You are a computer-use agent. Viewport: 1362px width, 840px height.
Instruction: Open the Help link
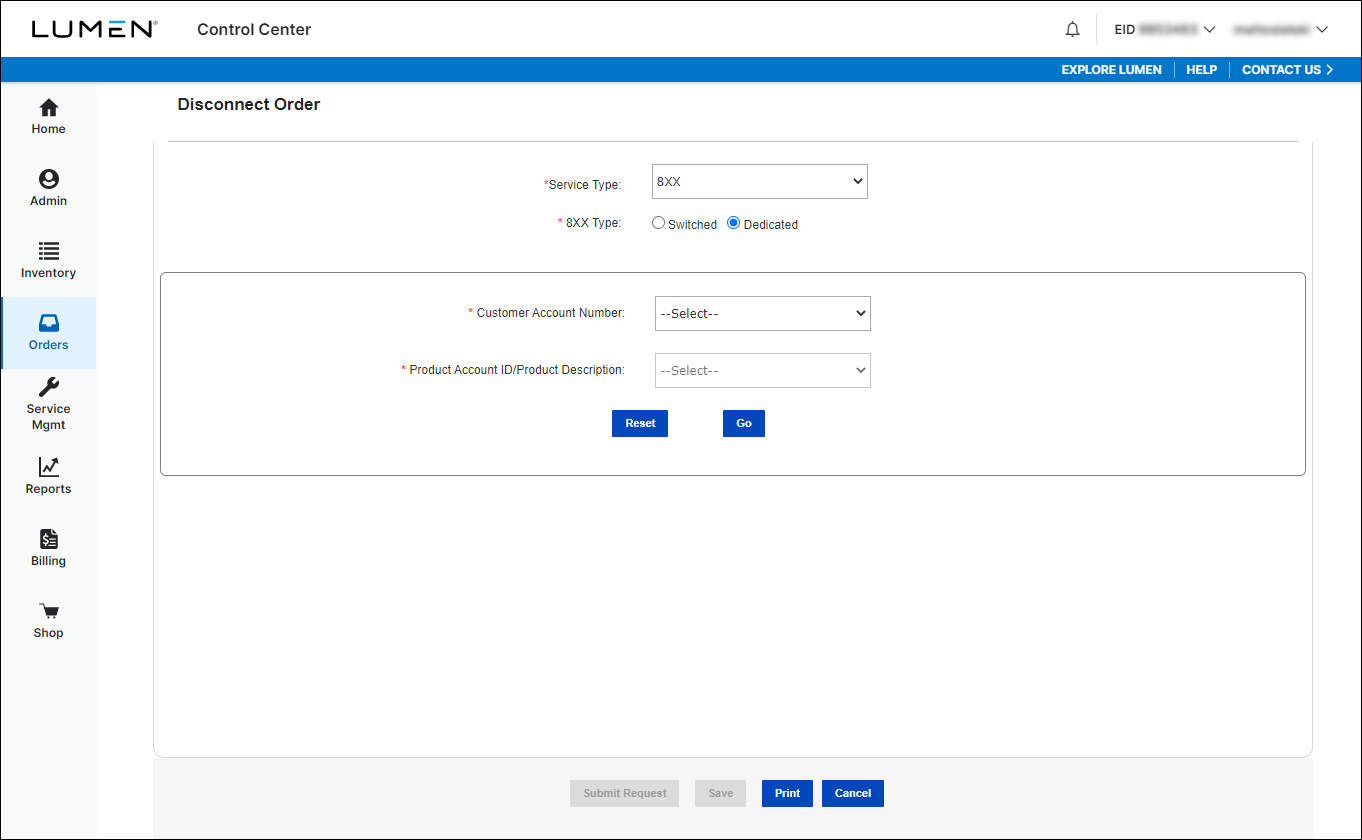(x=1201, y=70)
